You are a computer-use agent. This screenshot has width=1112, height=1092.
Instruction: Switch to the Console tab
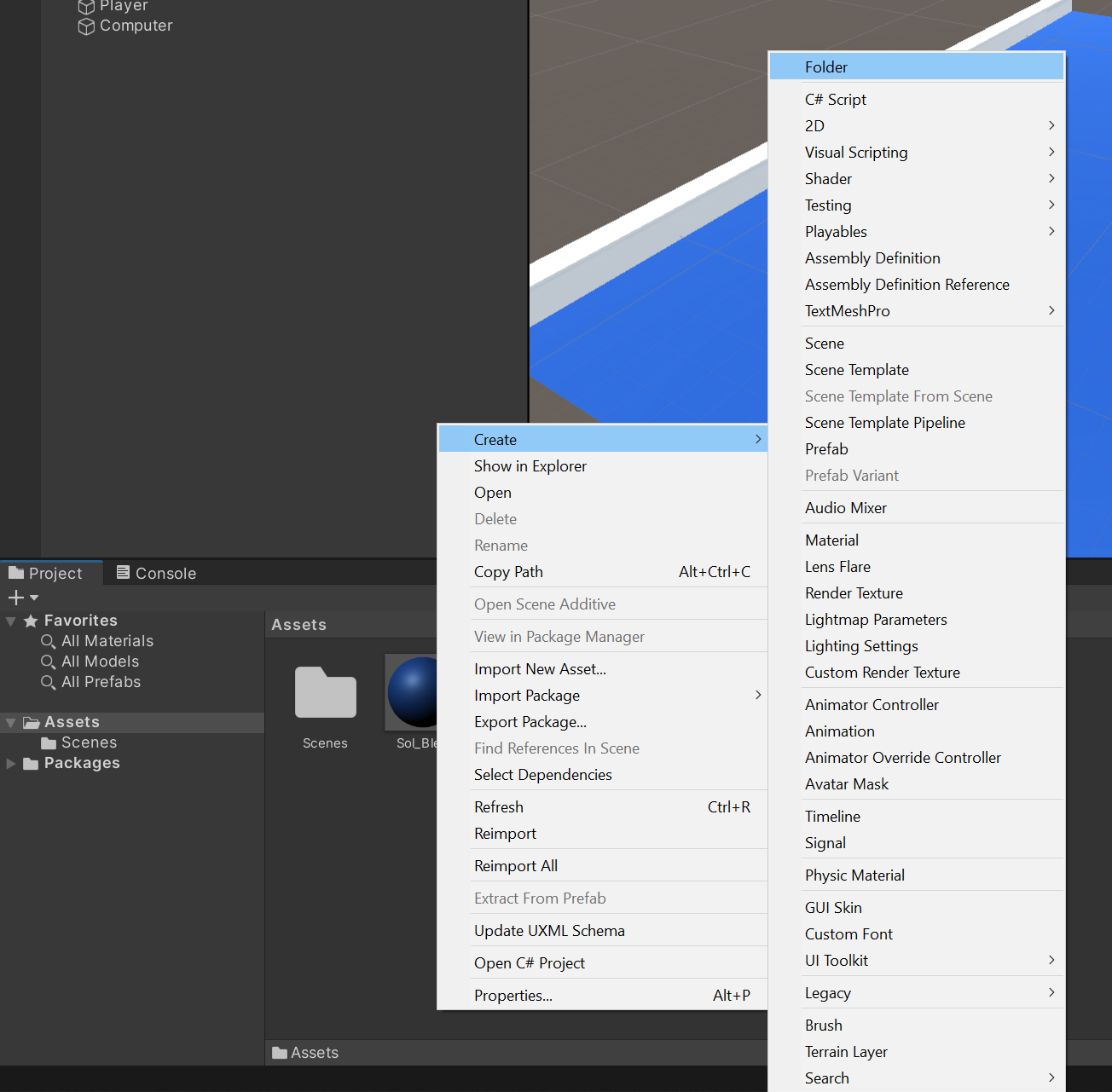[157, 573]
